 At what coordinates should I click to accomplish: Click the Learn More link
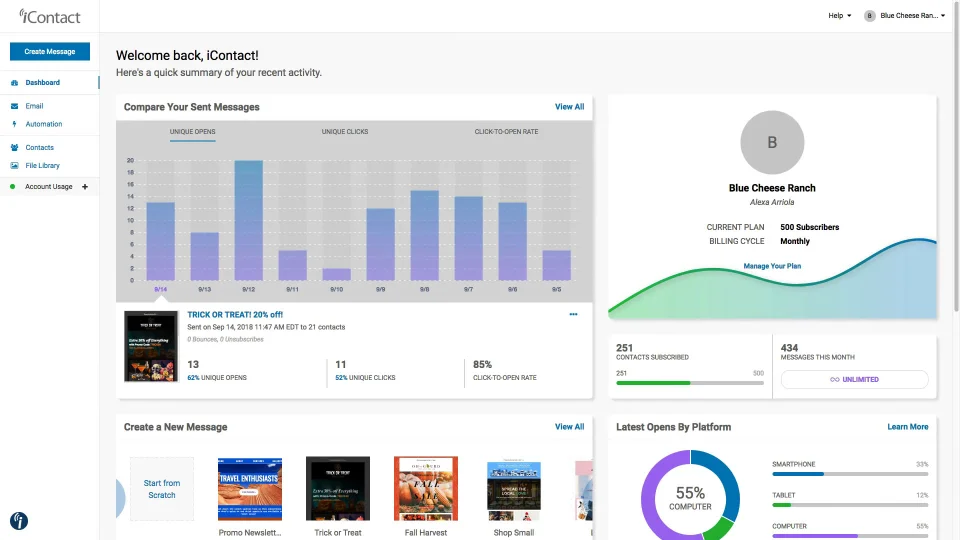(907, 427)
